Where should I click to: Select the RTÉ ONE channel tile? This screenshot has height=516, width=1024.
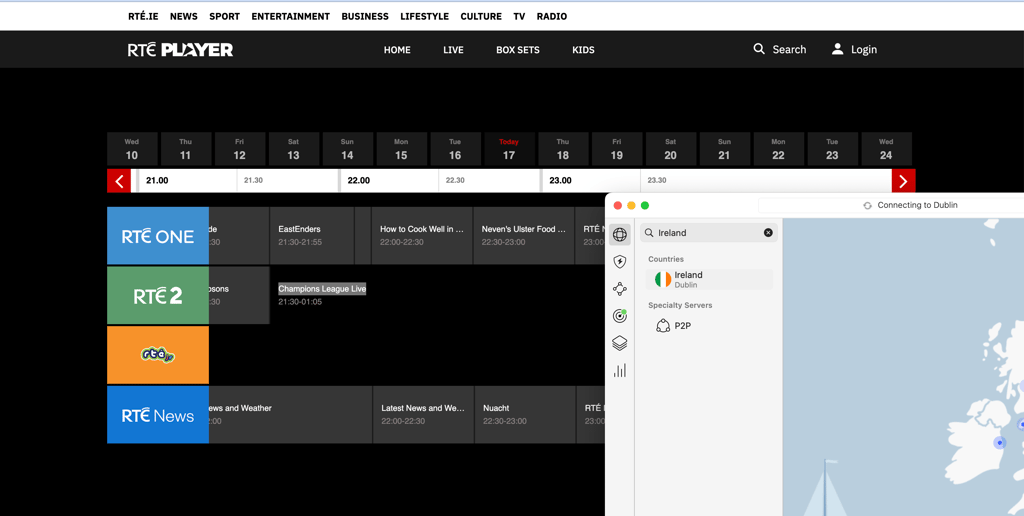tap(158, 236)
